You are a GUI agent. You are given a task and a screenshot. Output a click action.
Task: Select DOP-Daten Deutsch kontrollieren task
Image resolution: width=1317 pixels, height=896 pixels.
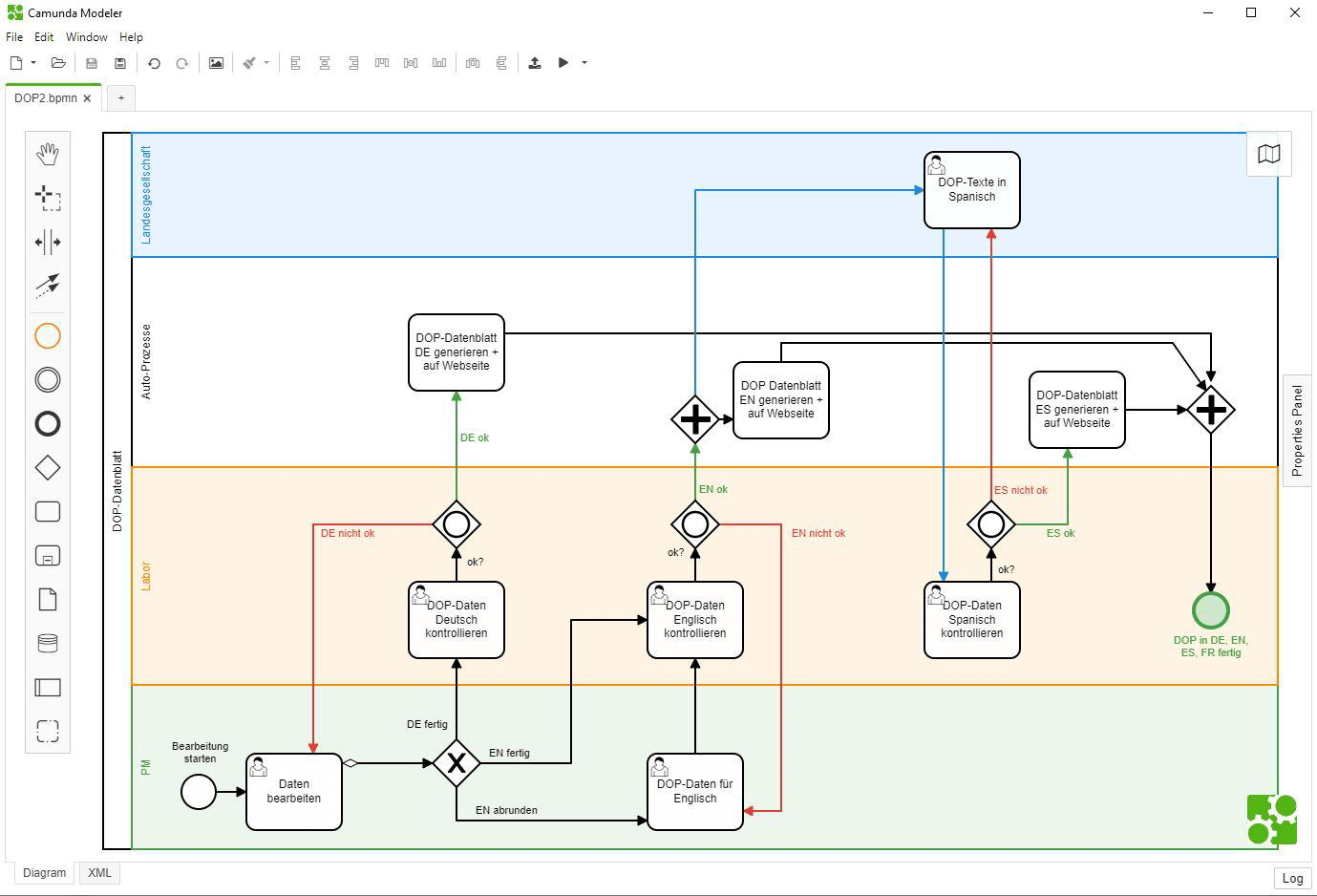[x=457, y=620]
